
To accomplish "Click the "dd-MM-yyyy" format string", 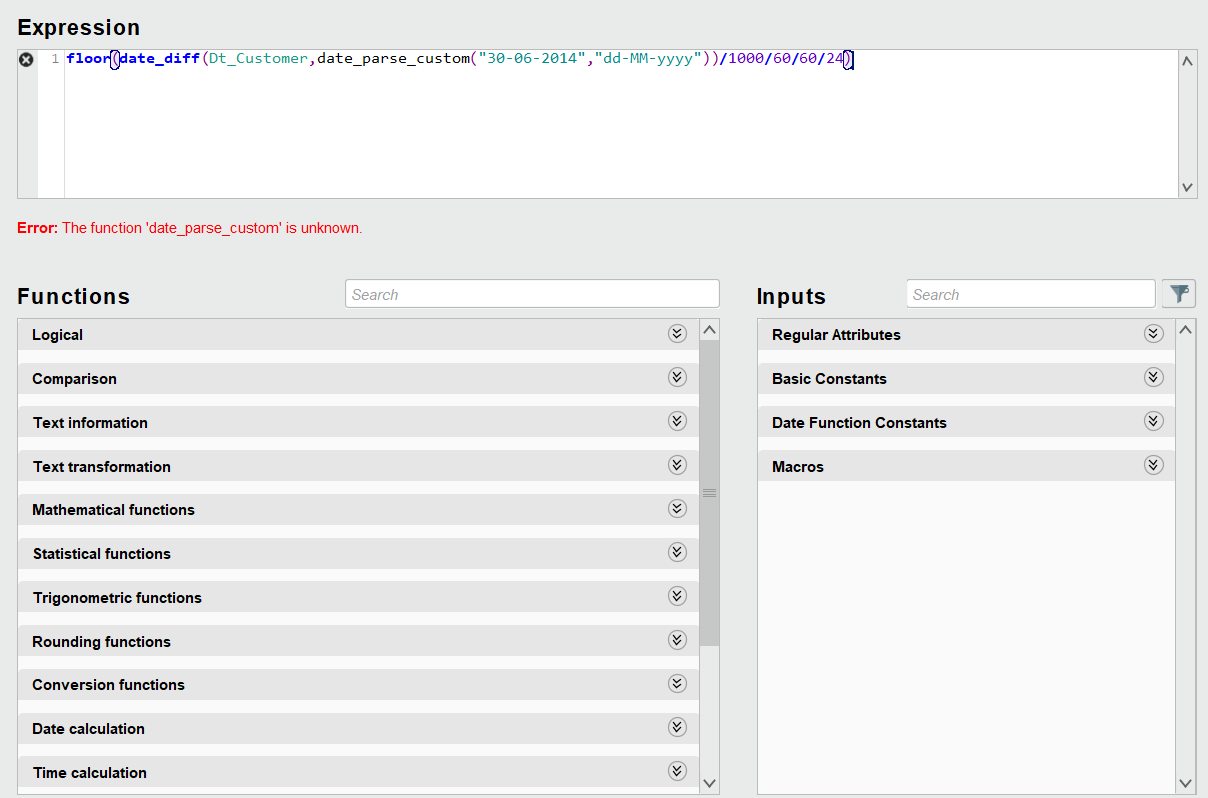I will click(x=648, y=59).
